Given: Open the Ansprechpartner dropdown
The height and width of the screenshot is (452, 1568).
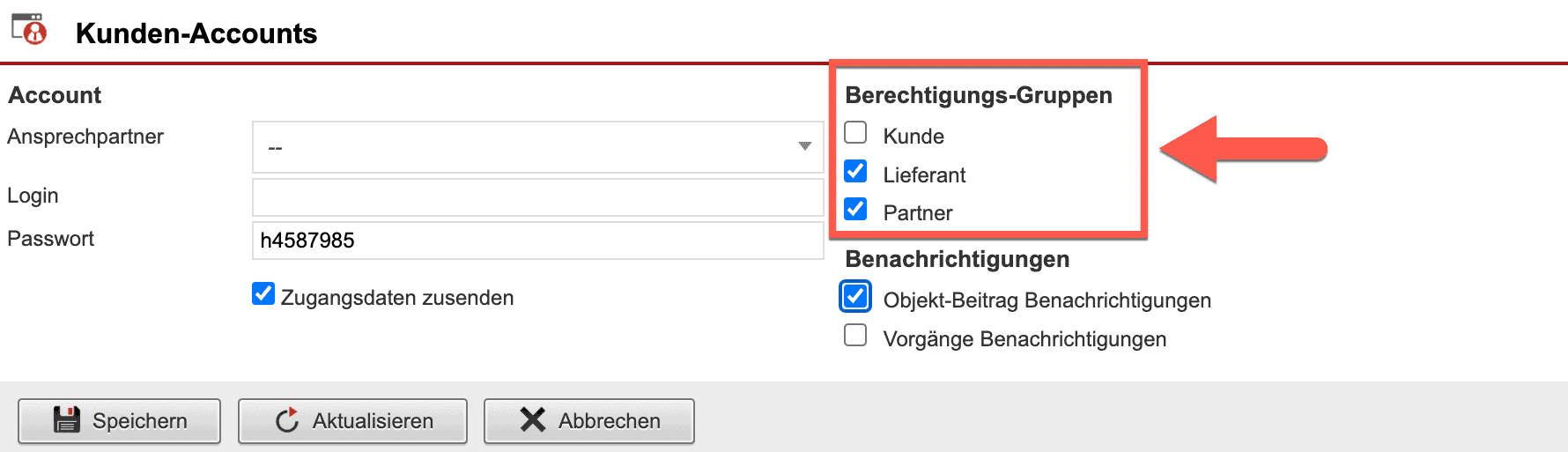Looking at the screenshot, I should point(529,147).
